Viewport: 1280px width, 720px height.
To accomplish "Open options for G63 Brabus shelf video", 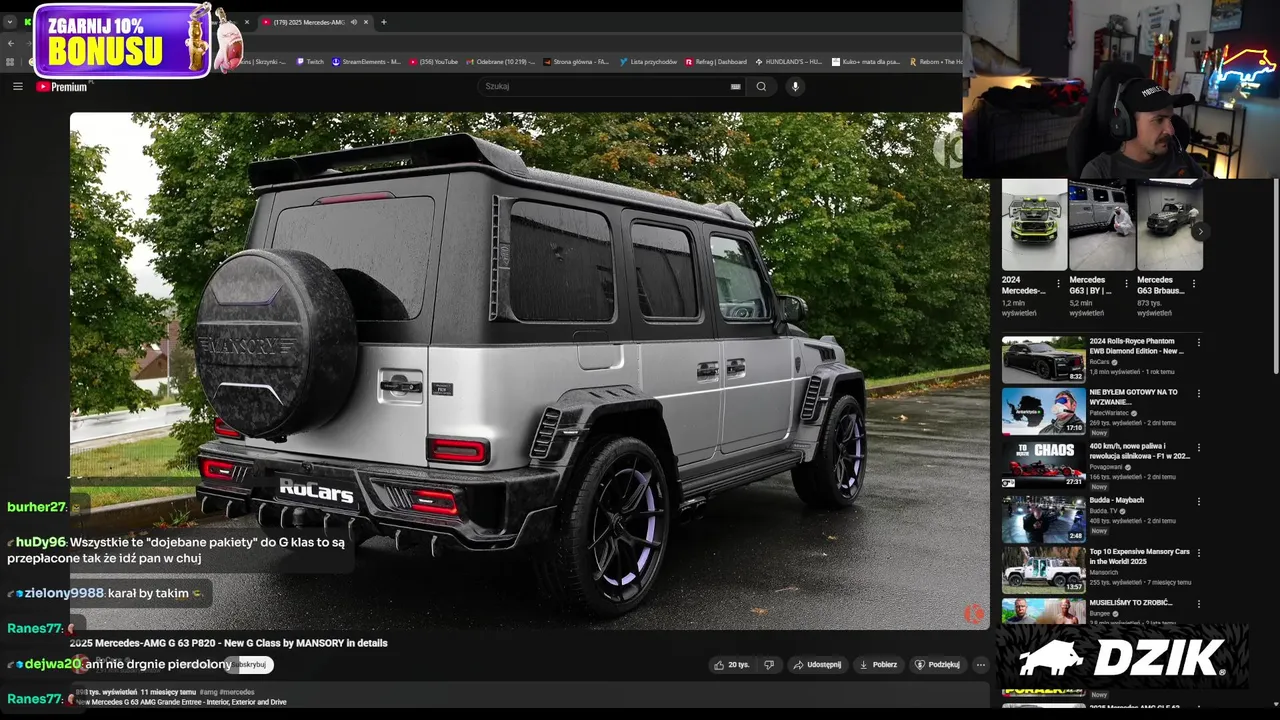I will pyautogui.click(x=1194, y=283).
